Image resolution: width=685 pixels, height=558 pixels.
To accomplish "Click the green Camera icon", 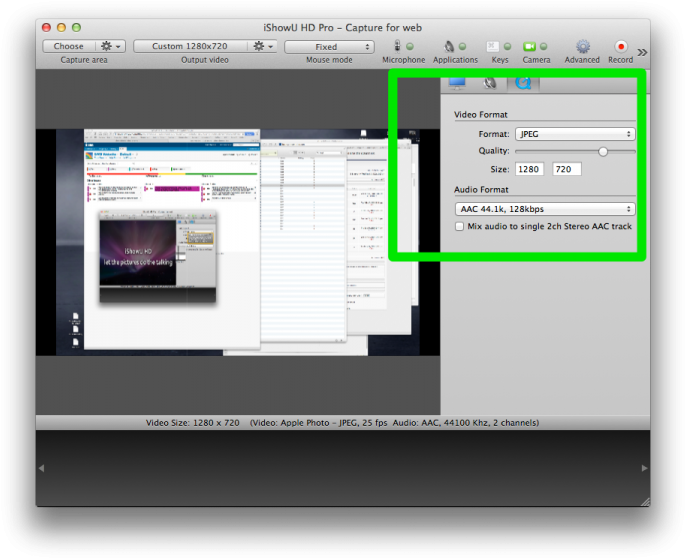I will pyautogui.click(x=530, y=46).
